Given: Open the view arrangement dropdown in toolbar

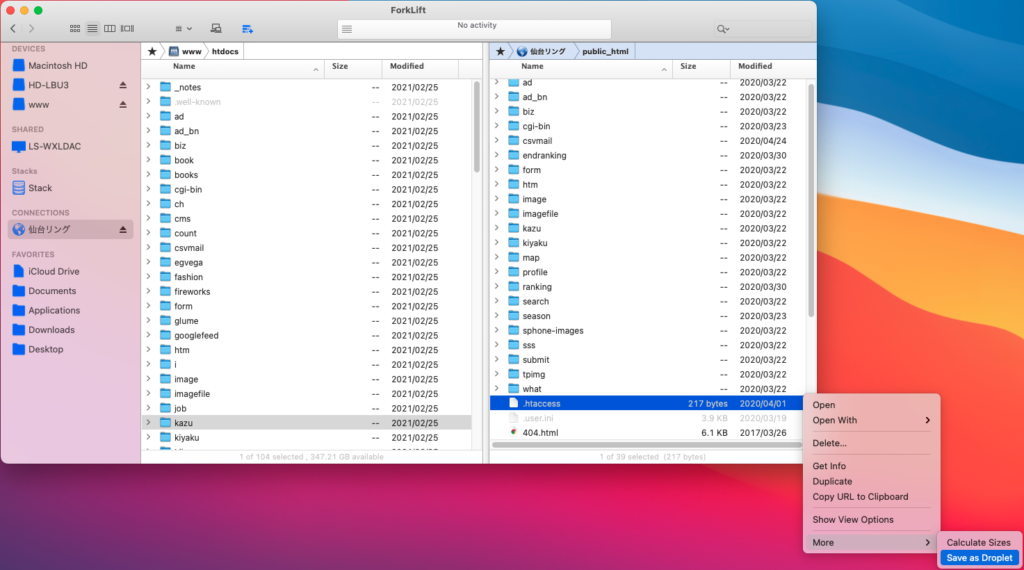Looking at the screenshot, I should (x=184, y=29).
